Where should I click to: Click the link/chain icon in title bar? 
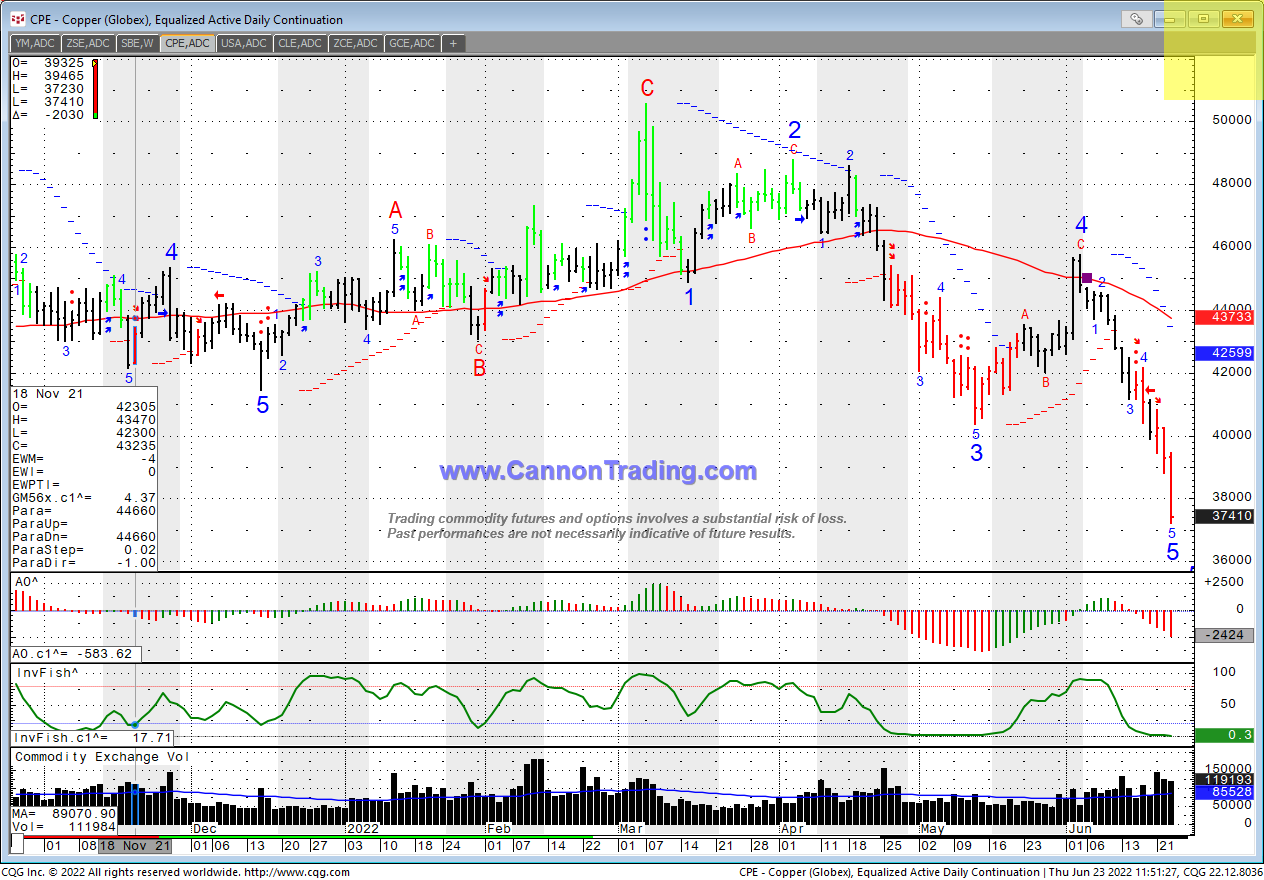point(1135,19)
